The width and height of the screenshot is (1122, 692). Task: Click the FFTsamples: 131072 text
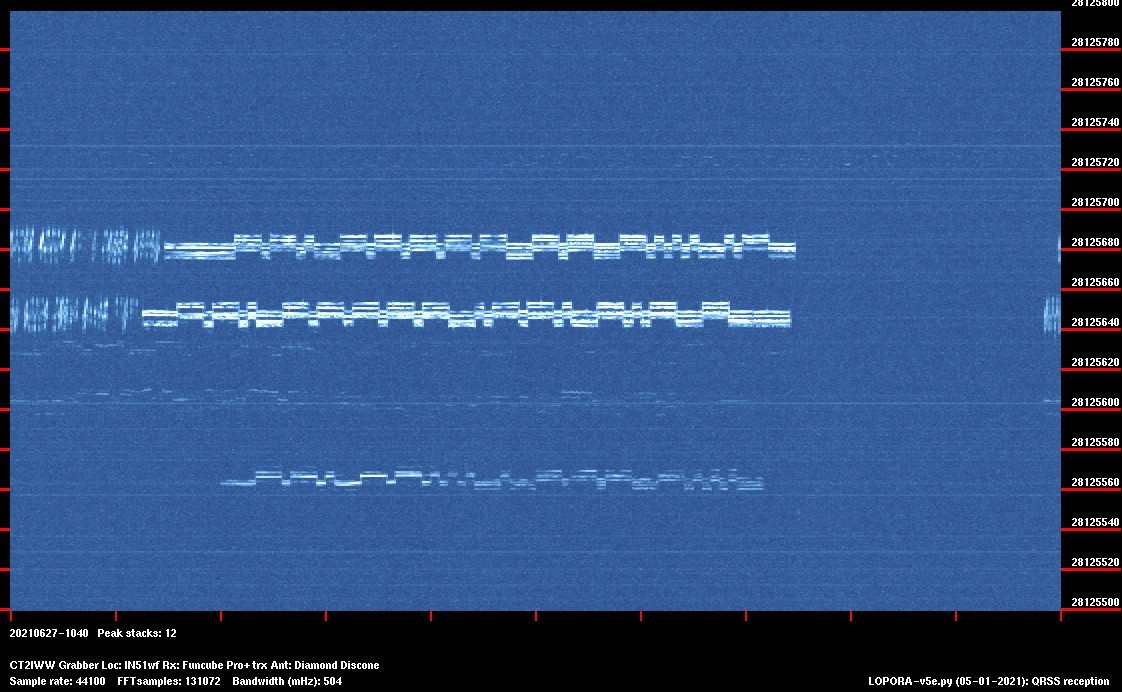pos(169,681)
